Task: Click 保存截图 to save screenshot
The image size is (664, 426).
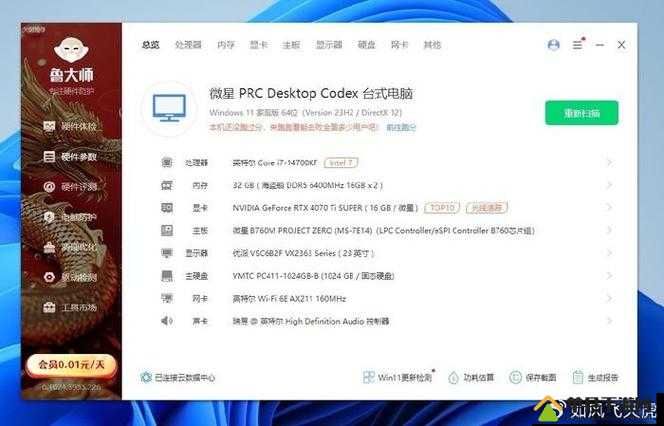Action: pos(532,377)
